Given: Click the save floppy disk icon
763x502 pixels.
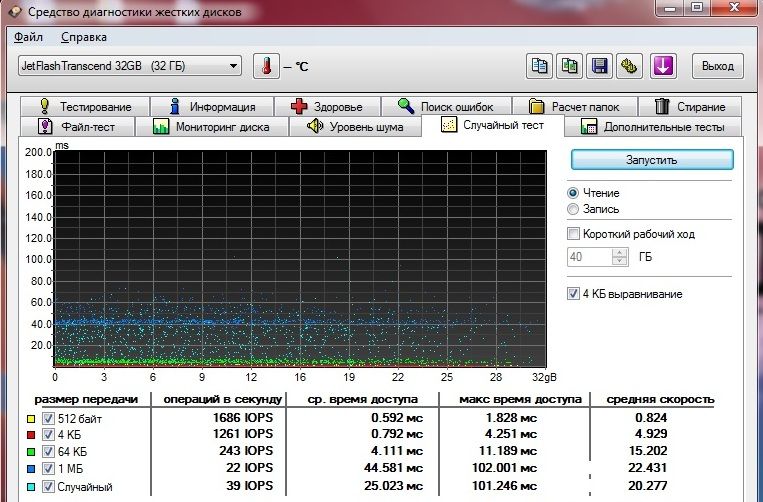Looking at the screenshot, I should pos(600,67).
